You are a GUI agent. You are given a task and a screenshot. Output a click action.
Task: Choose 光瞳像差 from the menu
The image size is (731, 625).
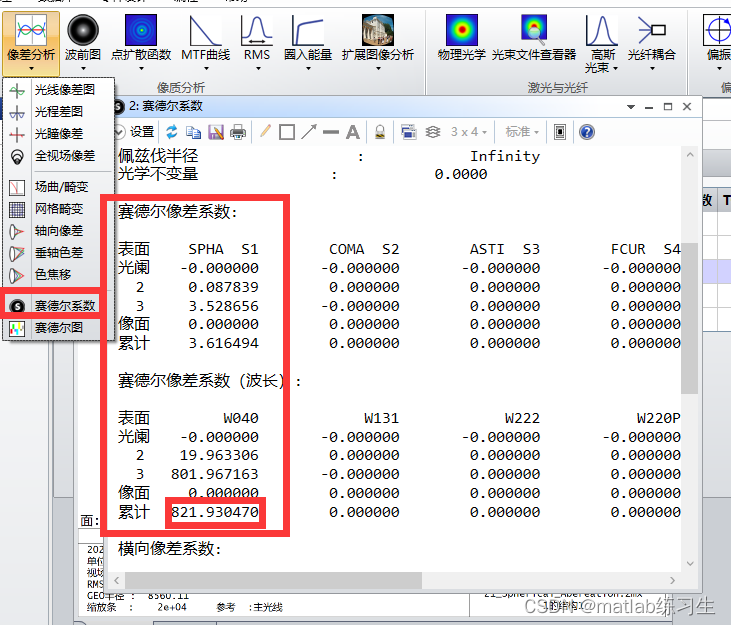tap(59, 133)
